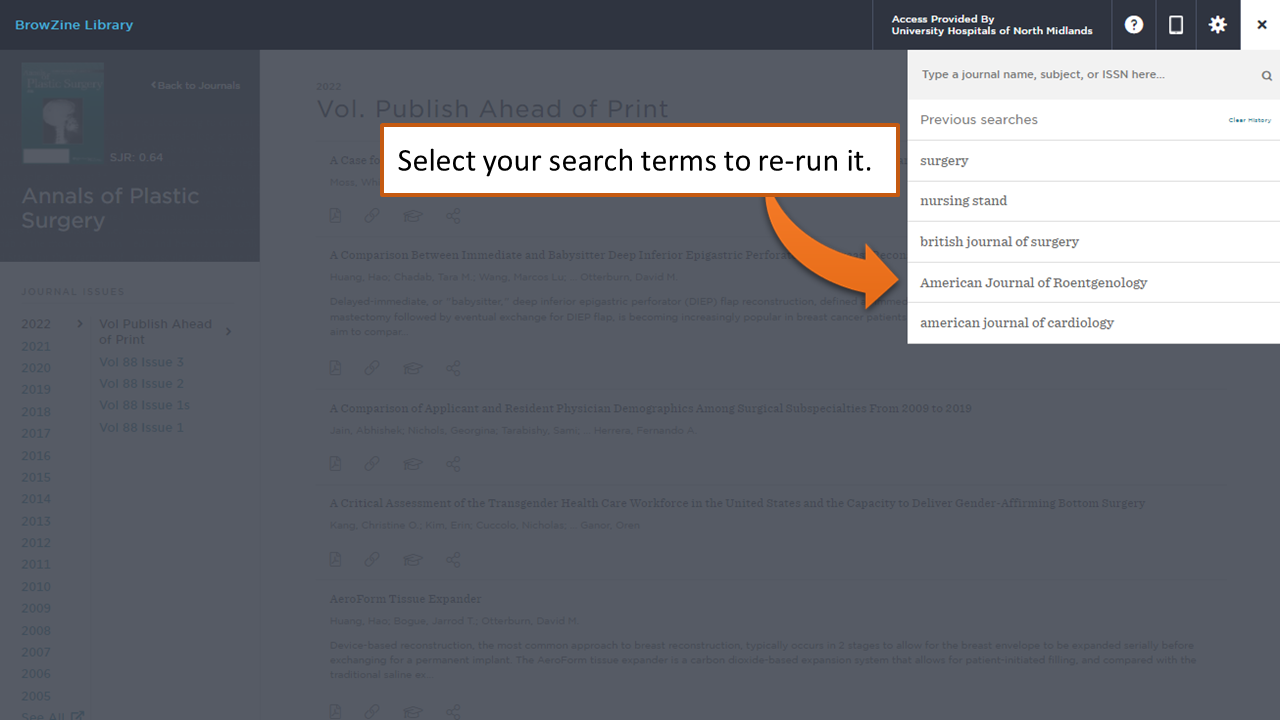Click the SJR: 0.64 score

click(136, 158)
